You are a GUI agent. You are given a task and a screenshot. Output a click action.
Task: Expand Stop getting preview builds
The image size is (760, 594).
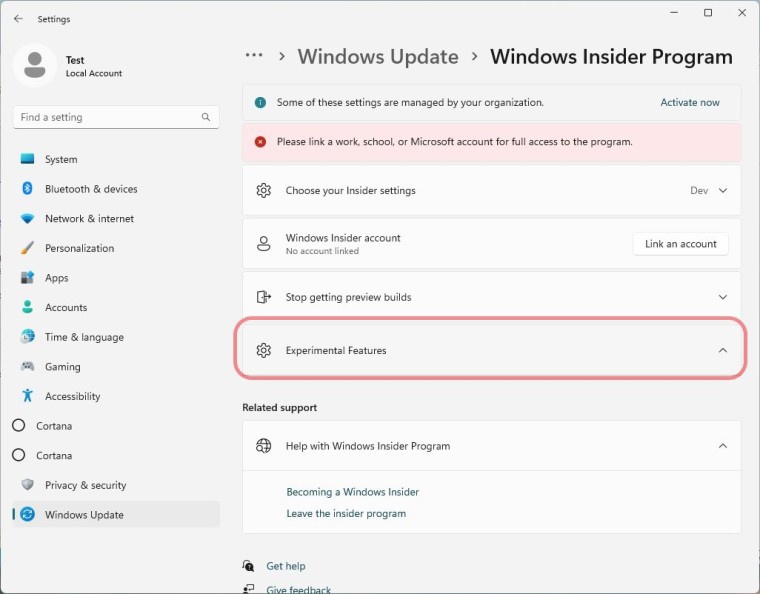722,297
